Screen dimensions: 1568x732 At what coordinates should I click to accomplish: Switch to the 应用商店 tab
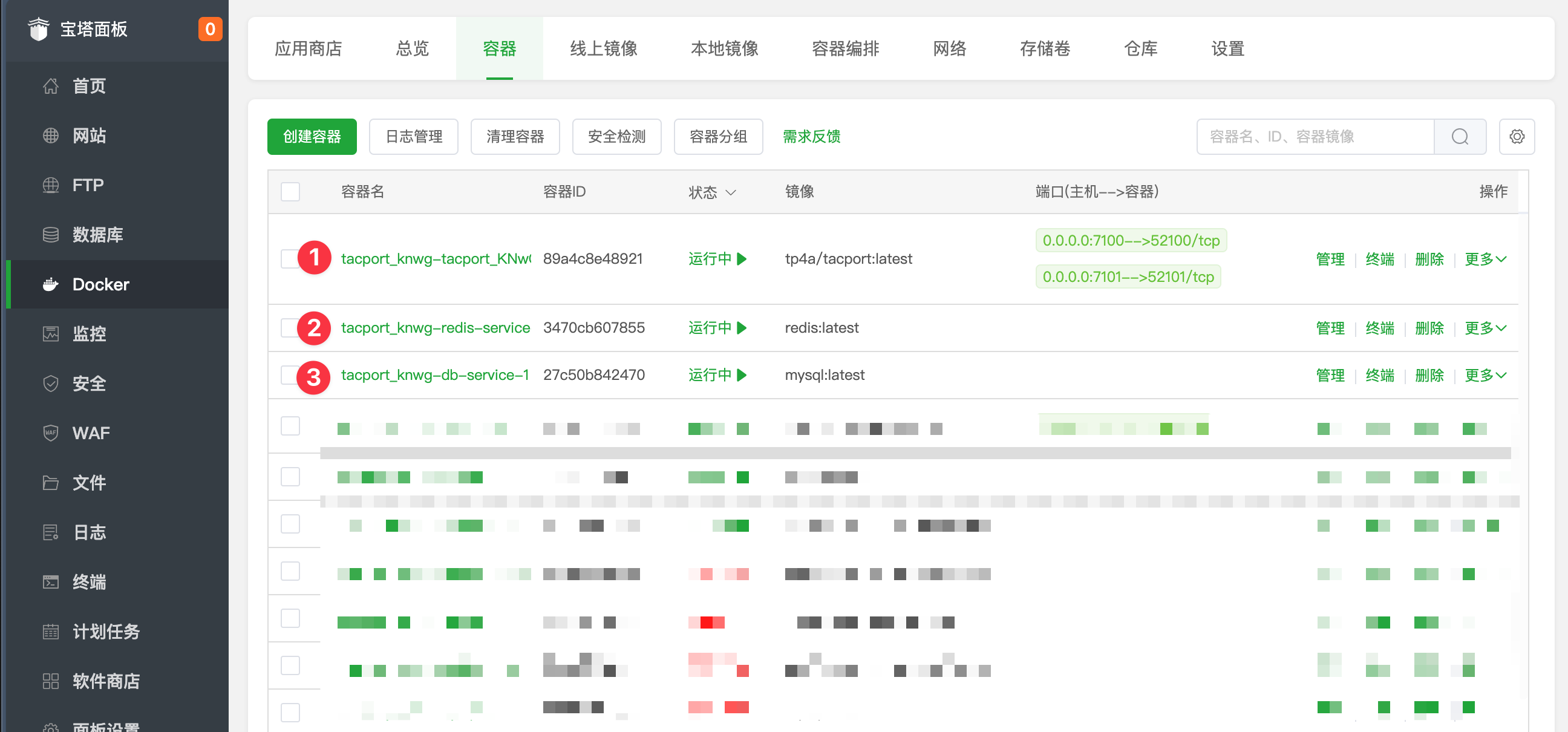point(308,48)
